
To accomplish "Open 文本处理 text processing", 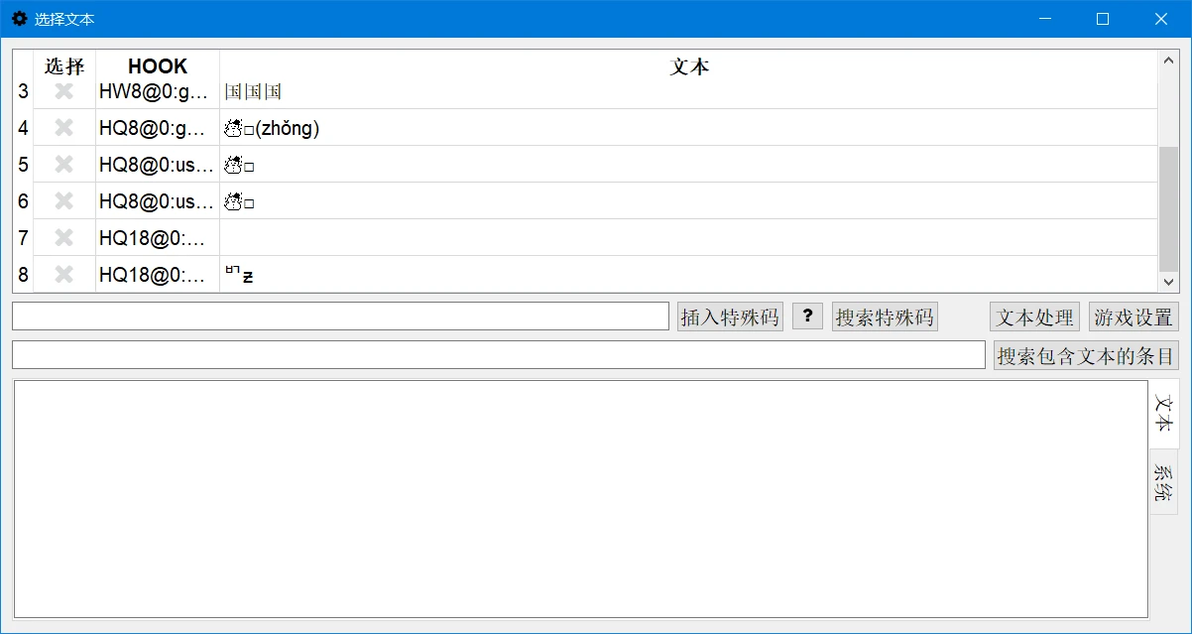I will click(1035, 316).
